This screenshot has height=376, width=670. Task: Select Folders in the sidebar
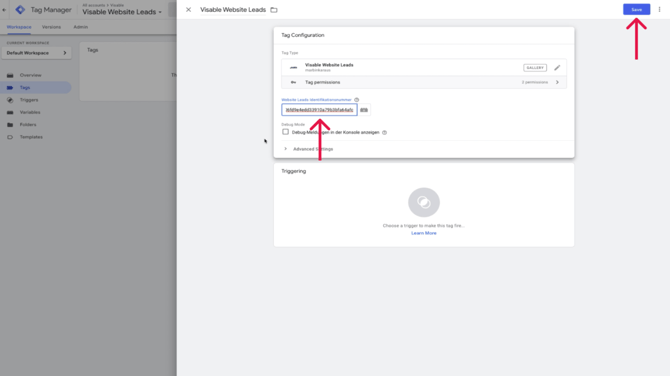click(28, 125)
